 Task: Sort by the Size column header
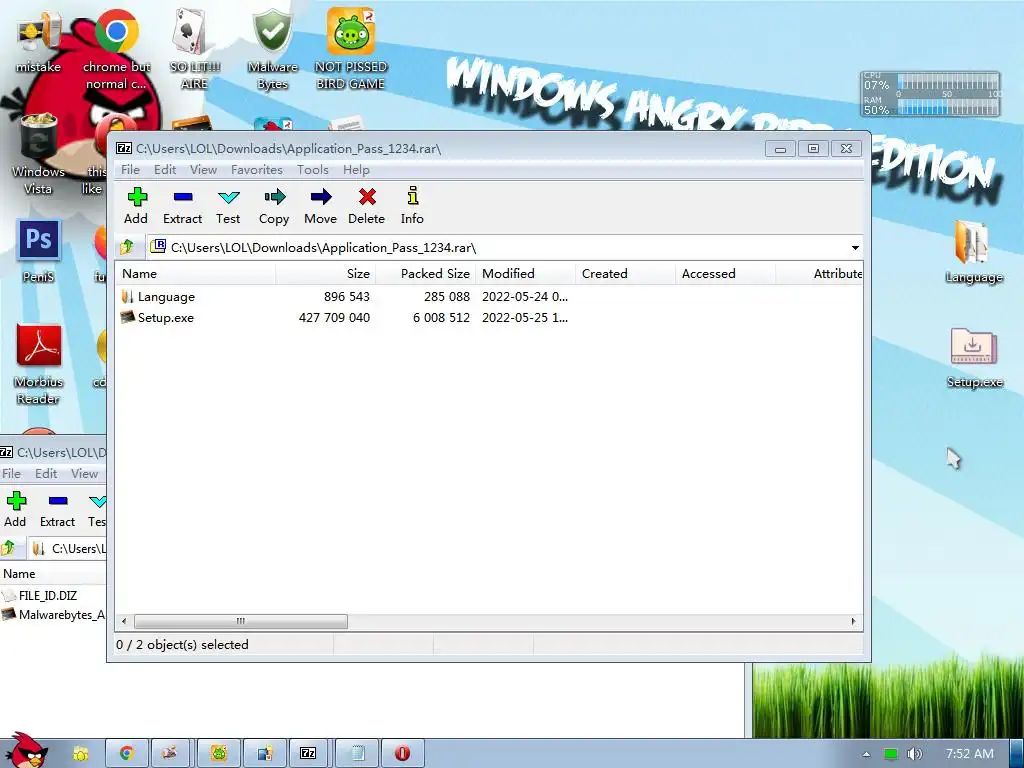point(326,274)
